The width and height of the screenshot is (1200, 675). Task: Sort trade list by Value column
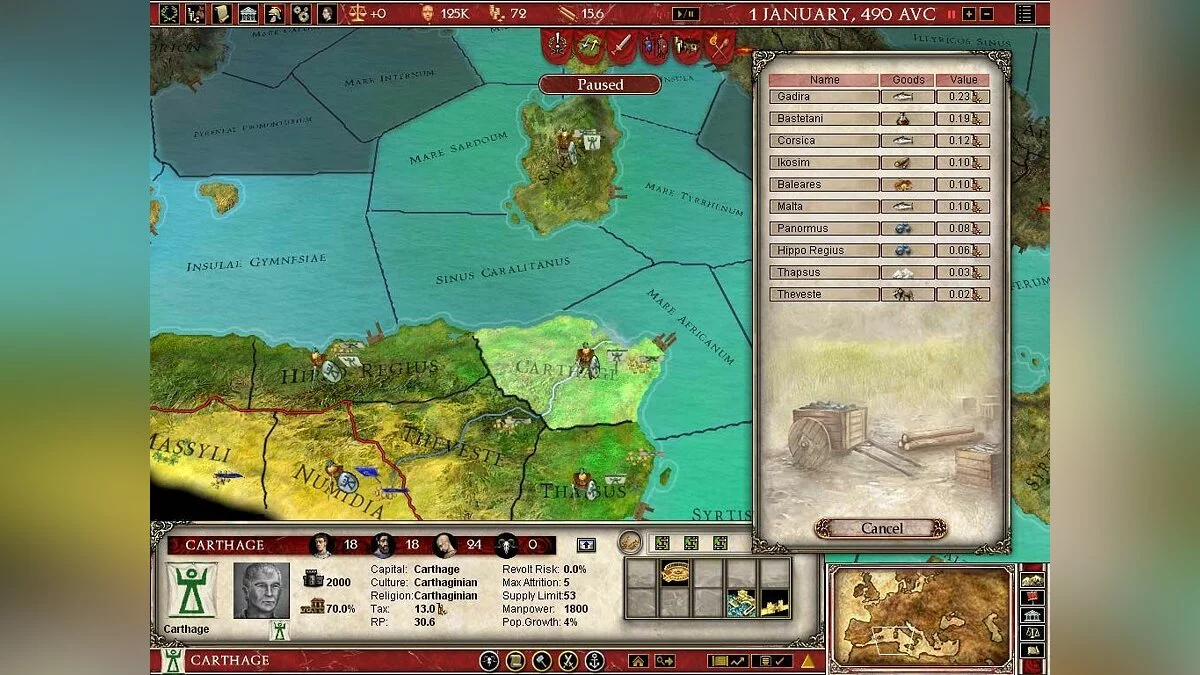coord(964,80)
